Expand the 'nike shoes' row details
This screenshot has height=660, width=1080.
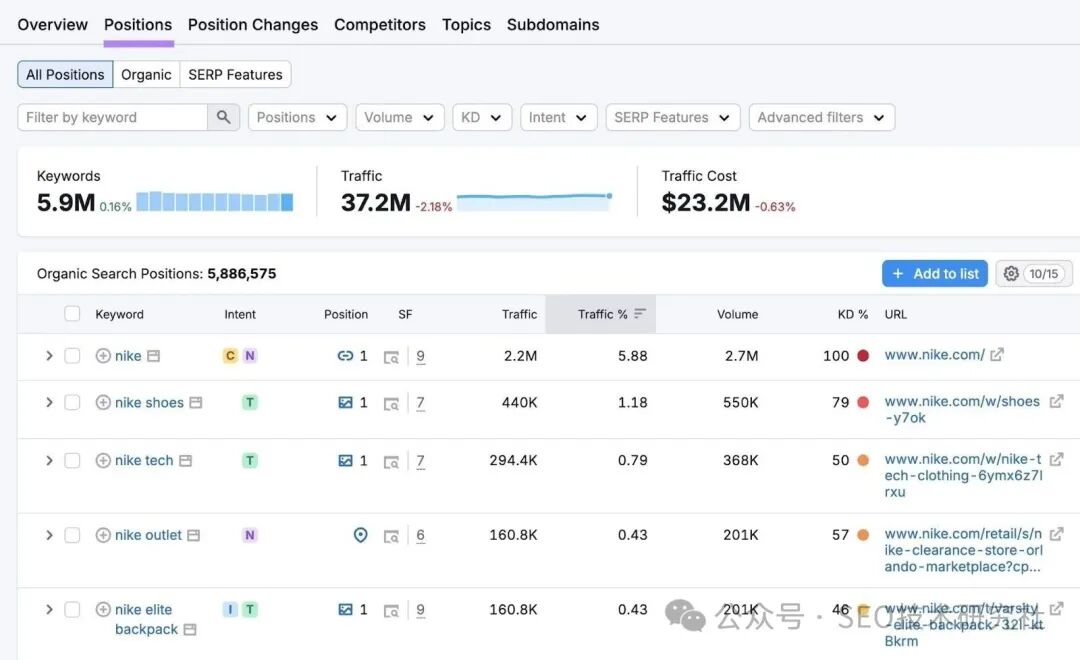(x=48, y=403)
